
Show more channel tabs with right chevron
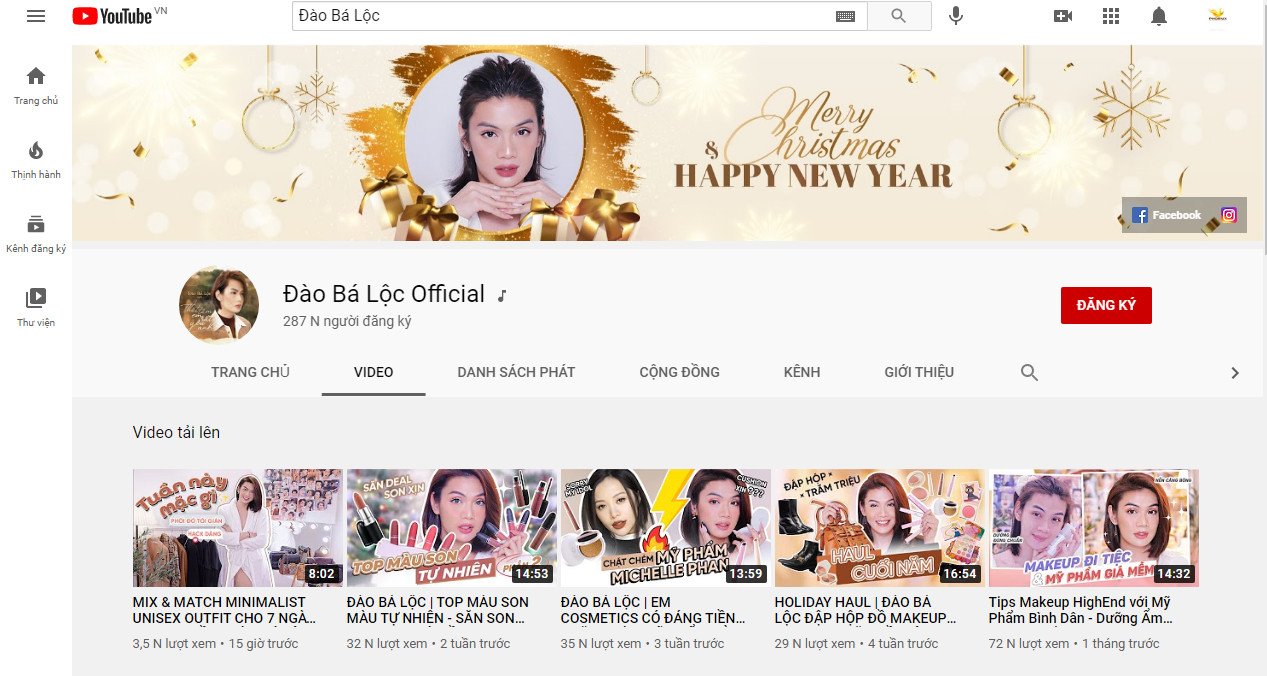tap(1235, 373)
